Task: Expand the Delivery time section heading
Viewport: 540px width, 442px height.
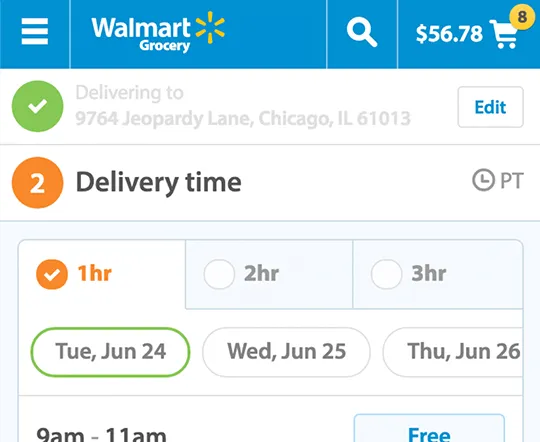Action: [158, 183]
